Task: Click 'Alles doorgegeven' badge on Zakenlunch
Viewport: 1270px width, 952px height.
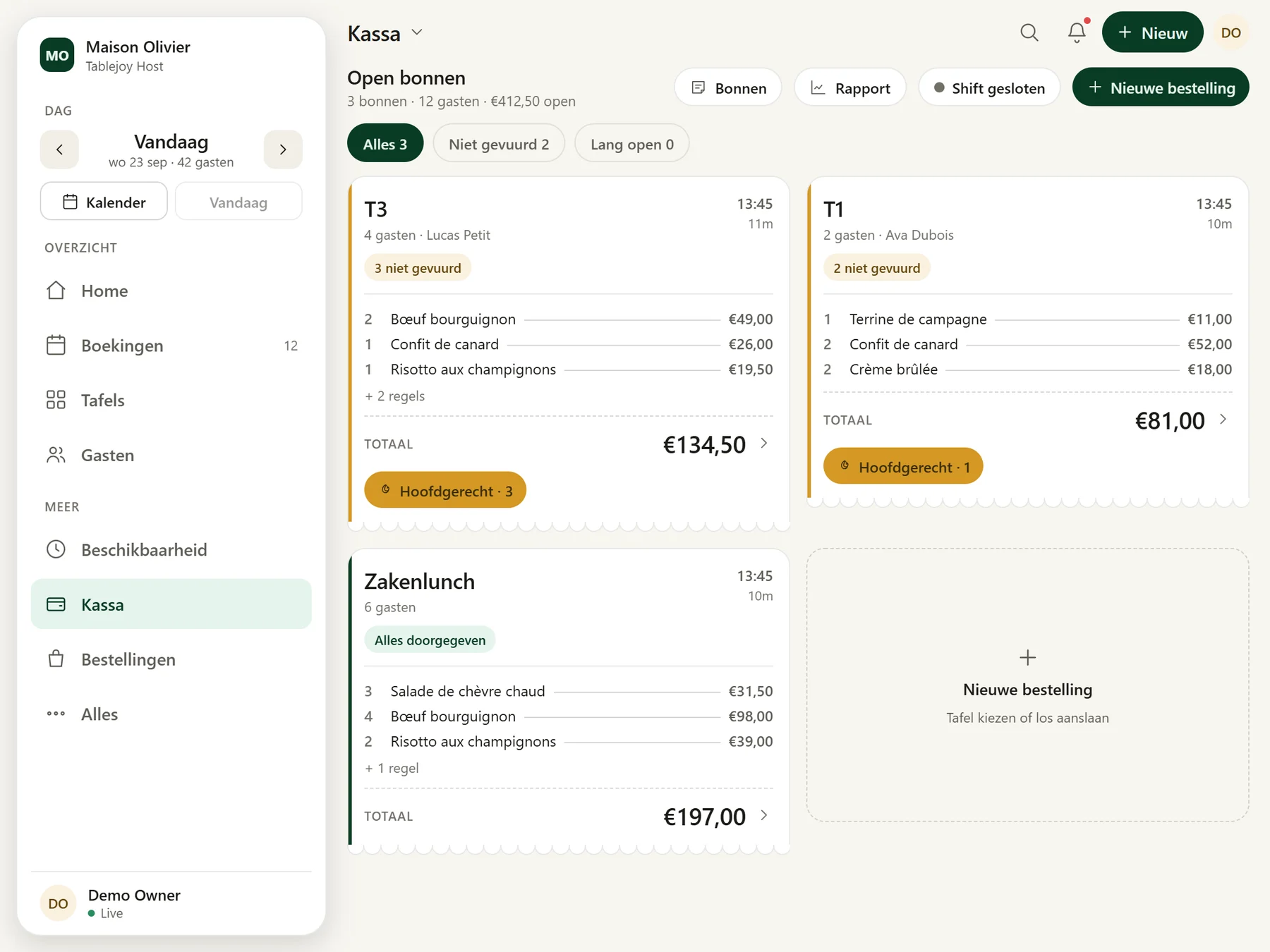Action: [x=430, y=640]
